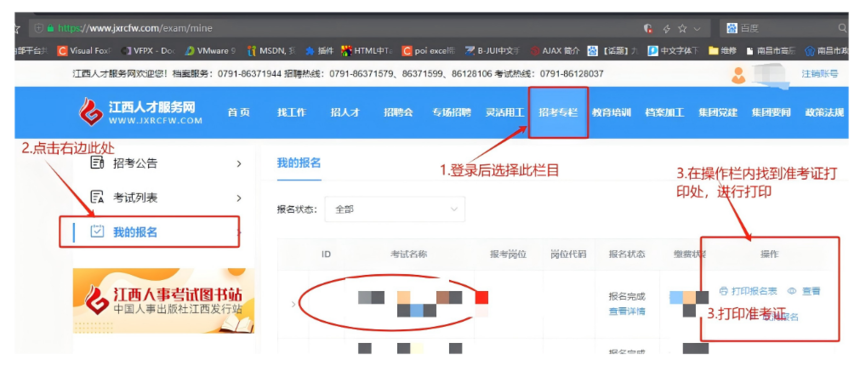Open the 教育培训 navigation item
This screenshot has width=860, height=383.
tap(611, 112)
